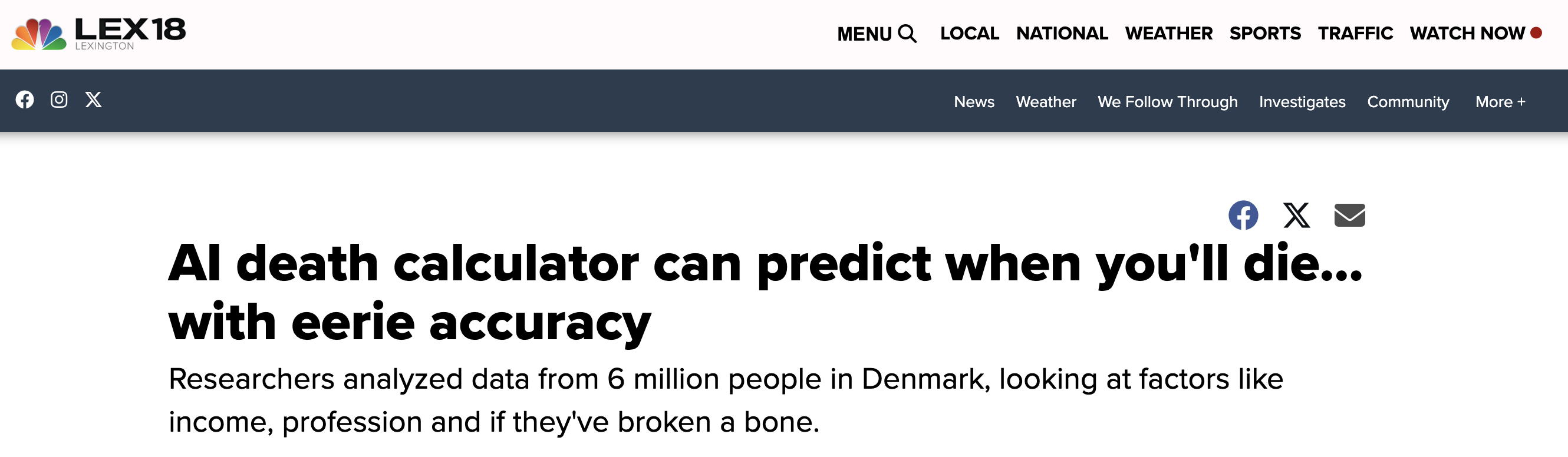Open the TRAFFIC page
1568x457 pixels.
[1355, 34]
